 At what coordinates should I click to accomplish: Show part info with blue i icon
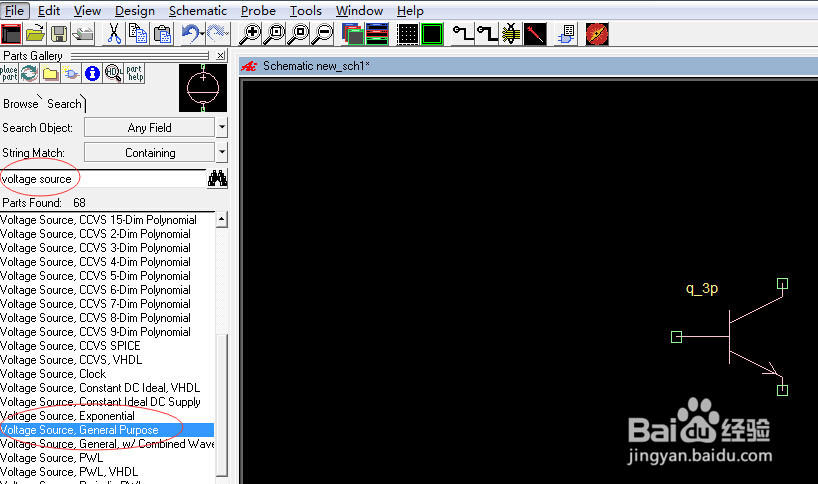coord(92,74)
